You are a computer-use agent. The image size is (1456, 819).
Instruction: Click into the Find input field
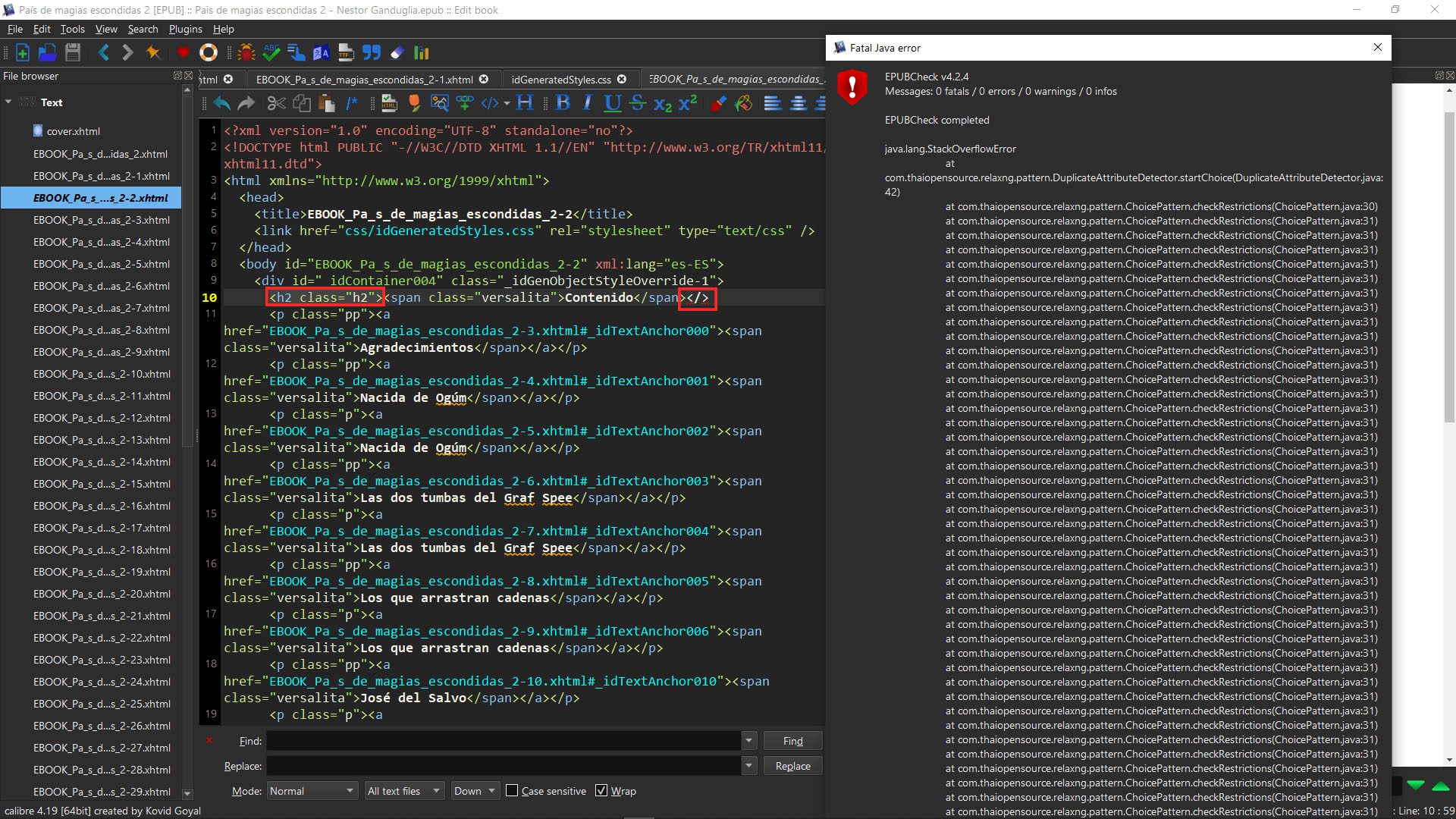point(503,741)
